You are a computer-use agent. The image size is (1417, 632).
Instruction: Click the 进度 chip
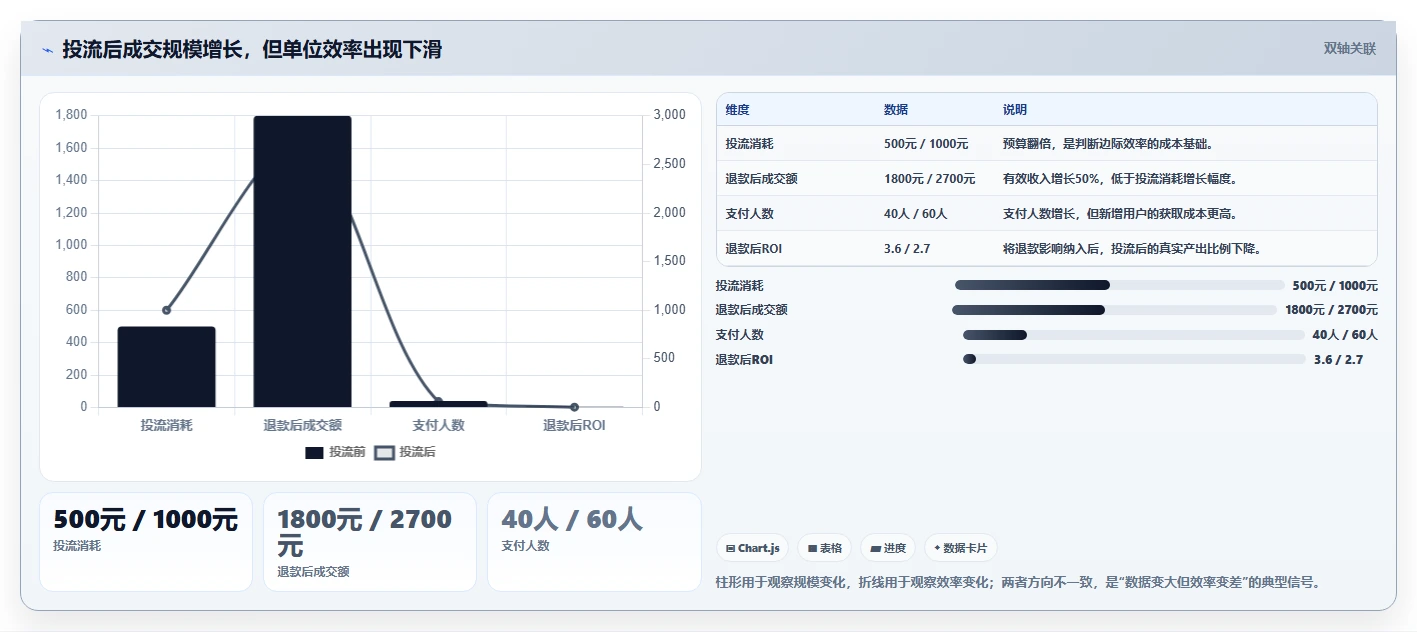click(x=888, y=548)
